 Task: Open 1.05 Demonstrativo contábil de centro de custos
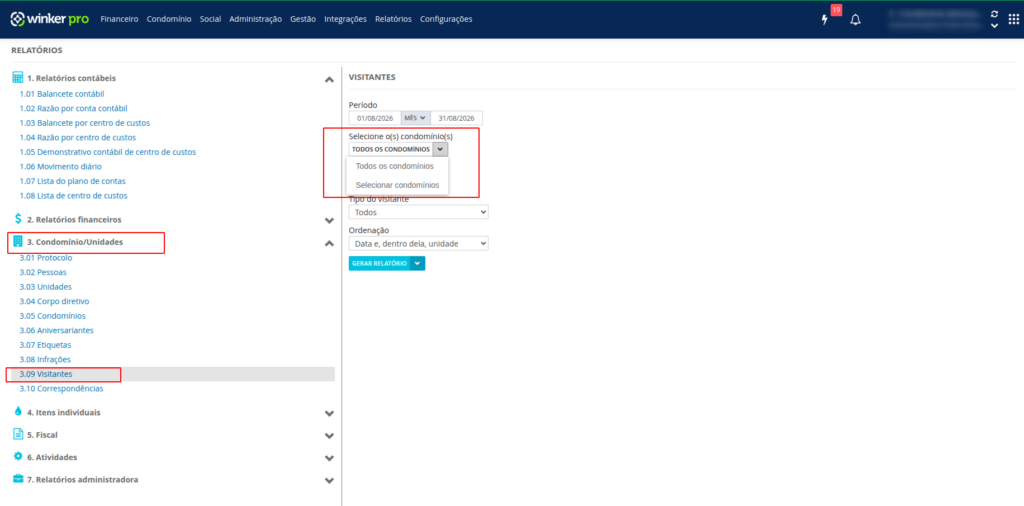pos(108,151)
